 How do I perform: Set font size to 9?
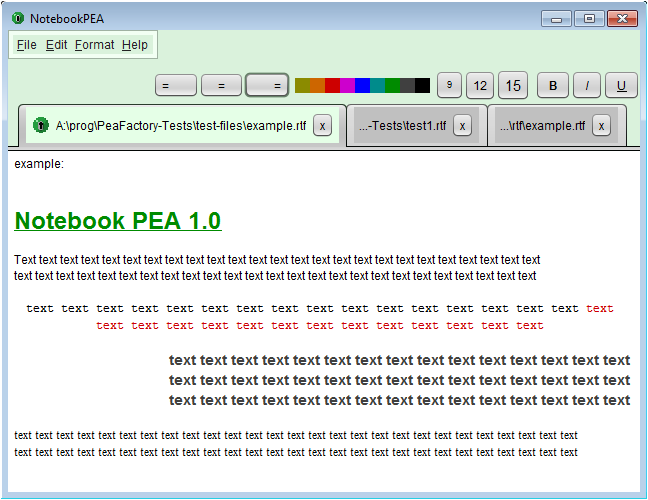point(449,85)
